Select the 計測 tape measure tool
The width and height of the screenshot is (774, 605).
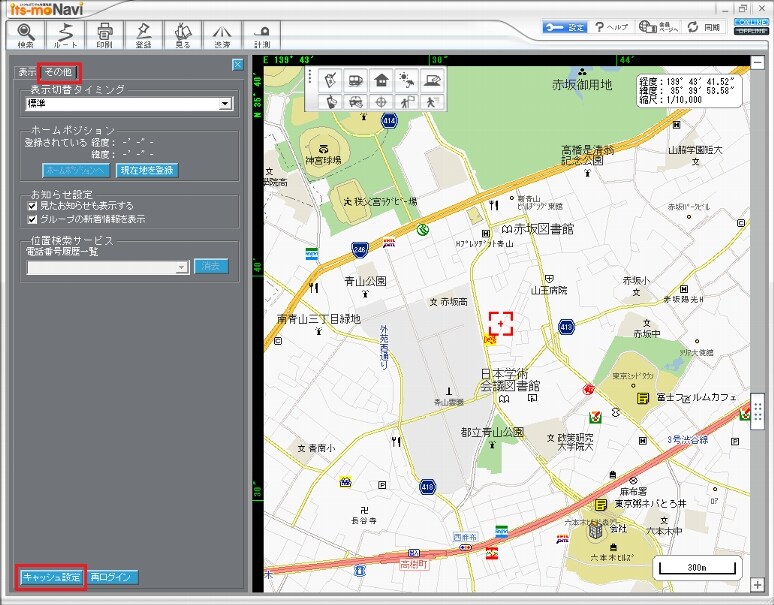[262, 35]
